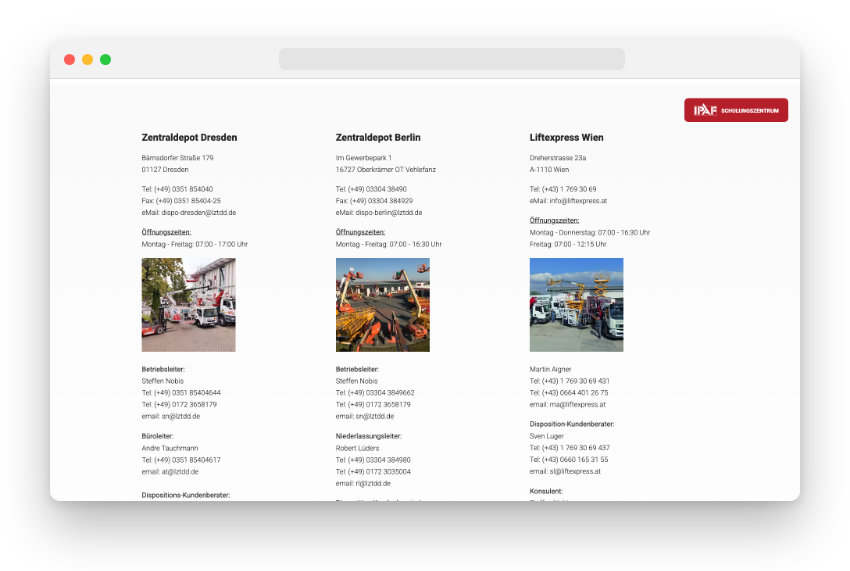Select phone (+43) 1 769 30 69 431

[575, 381]
